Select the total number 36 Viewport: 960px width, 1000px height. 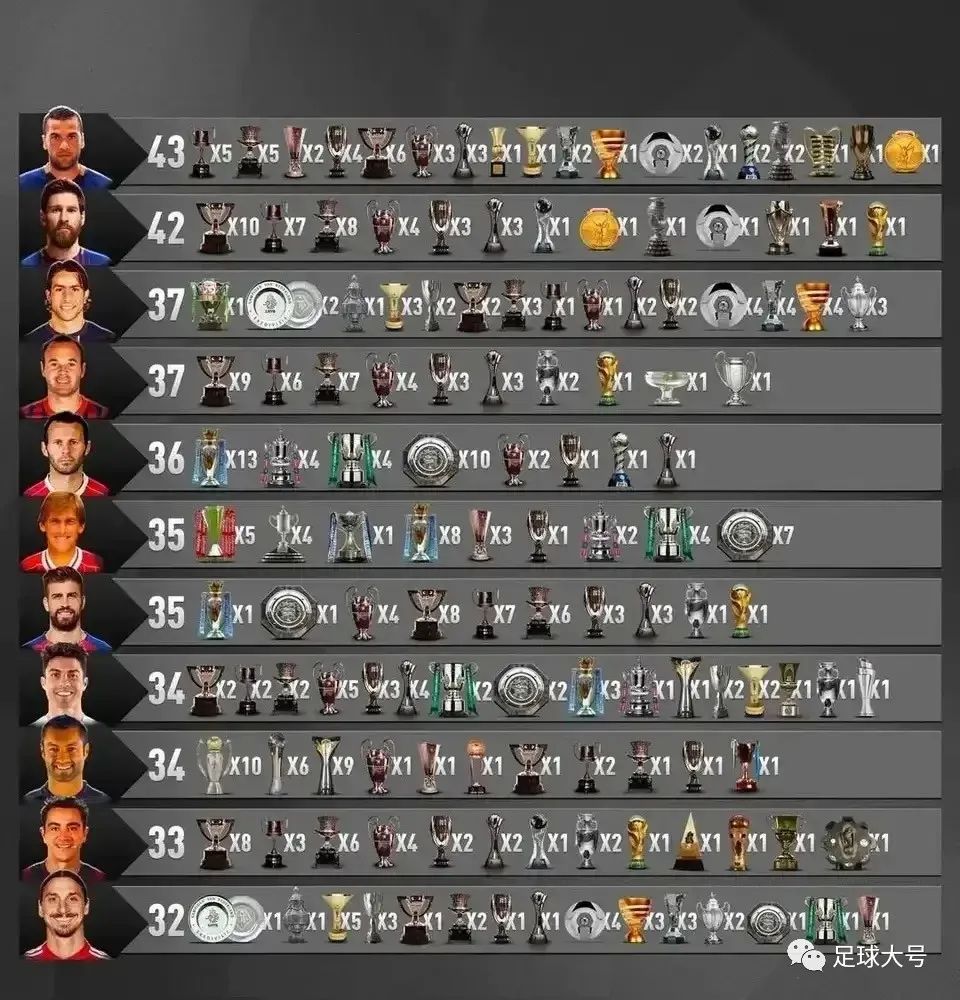[x=166, y=458]
